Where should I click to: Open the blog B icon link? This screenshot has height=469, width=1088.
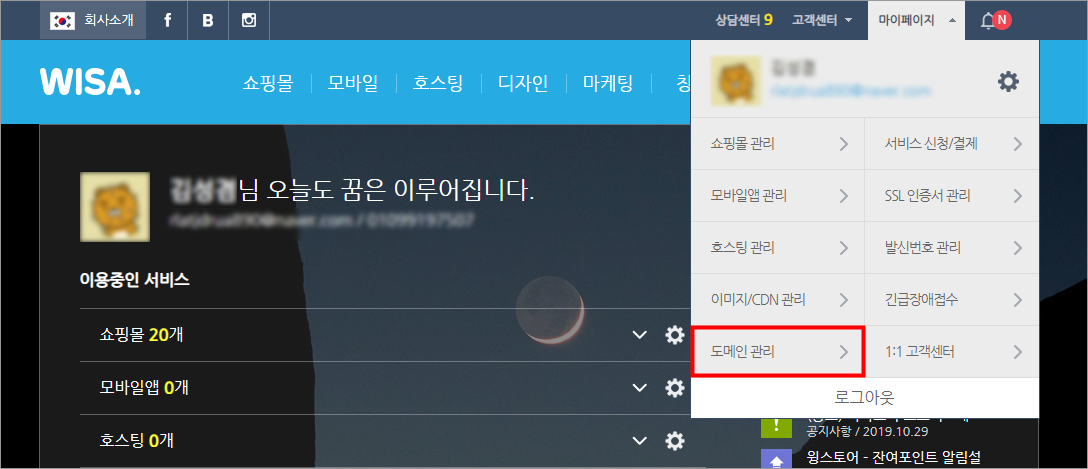point(207,20)
